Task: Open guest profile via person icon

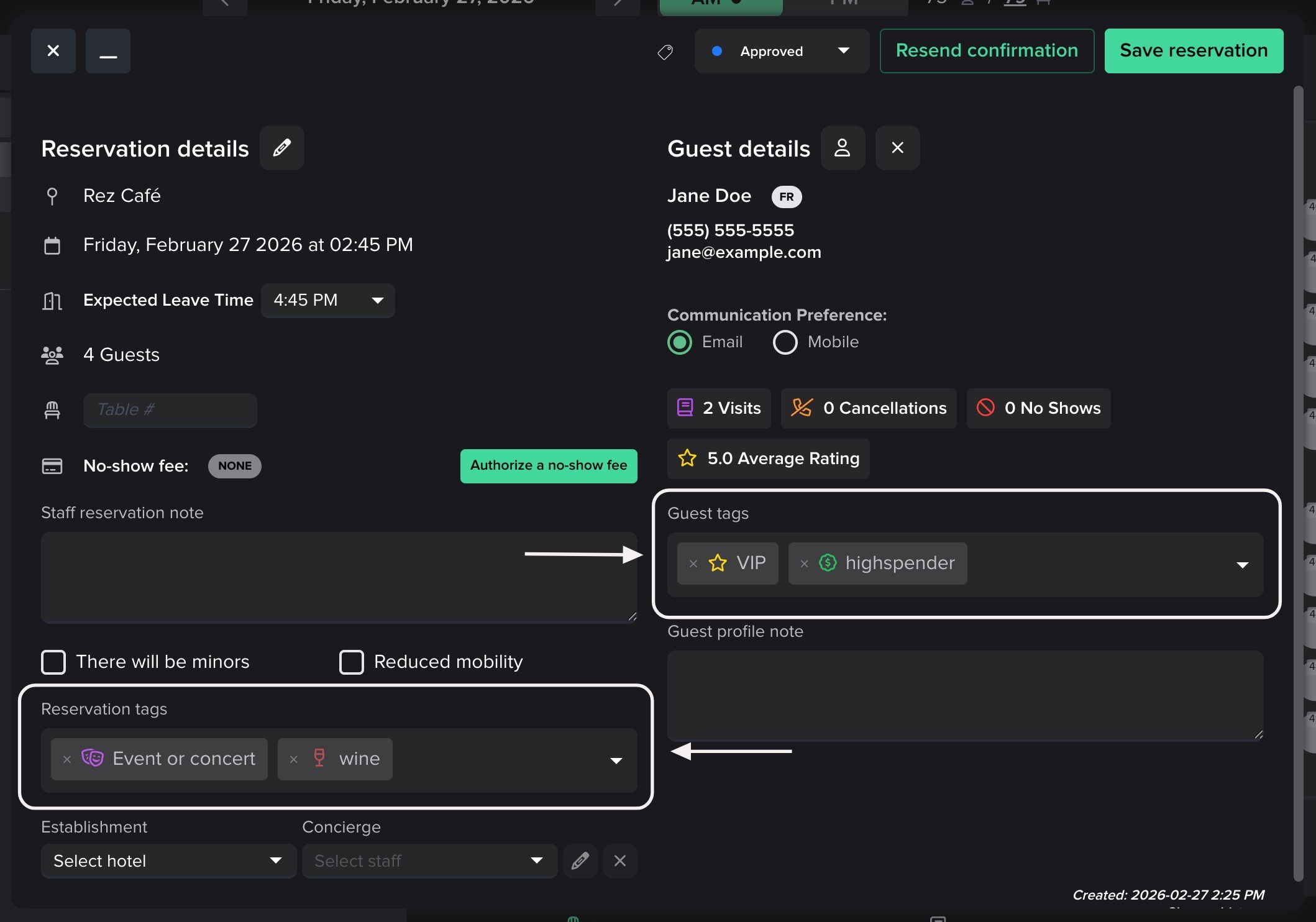Action: click(x=842, y=148)
